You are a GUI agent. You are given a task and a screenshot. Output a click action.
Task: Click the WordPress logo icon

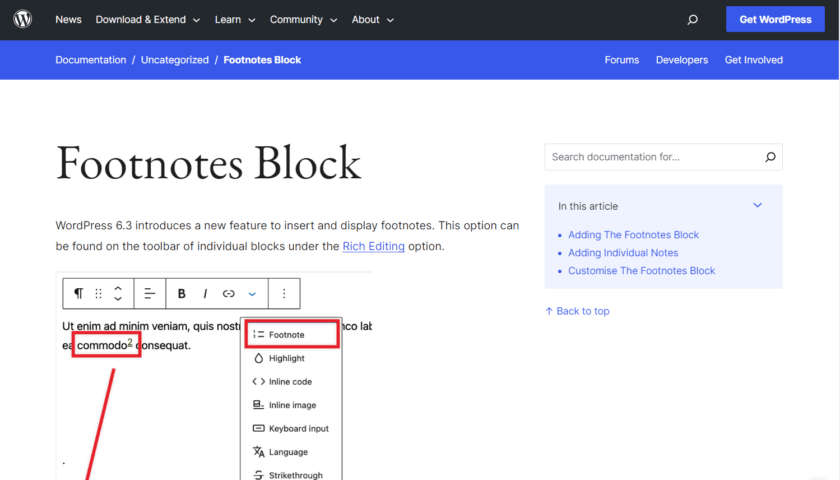pos(22,19)
